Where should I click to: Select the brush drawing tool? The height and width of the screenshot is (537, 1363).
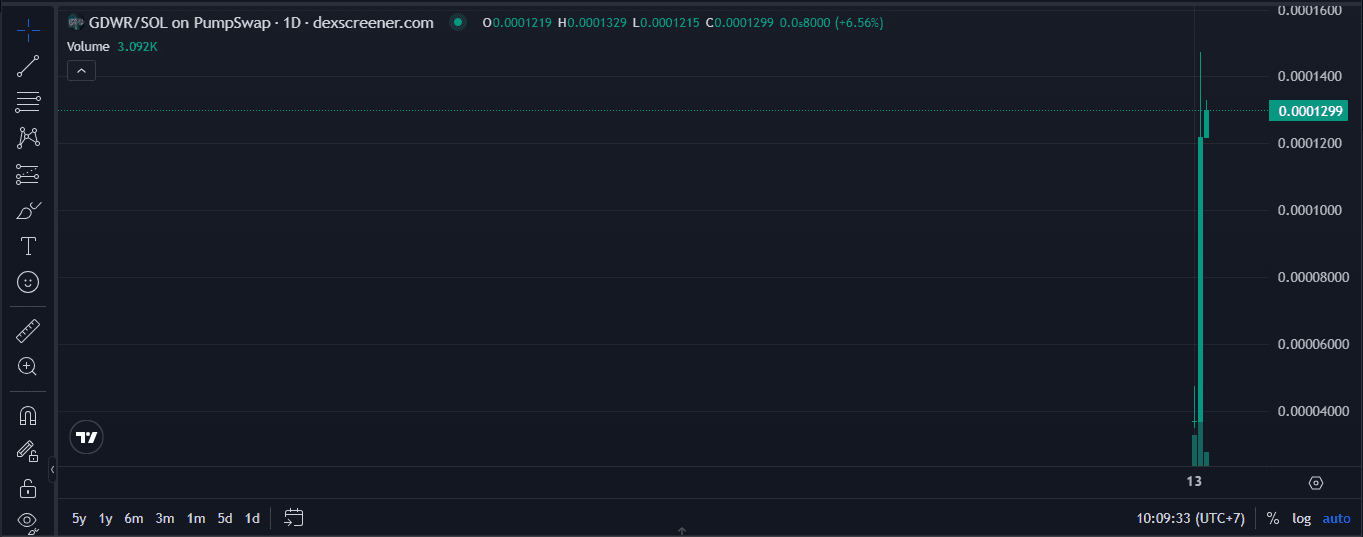coord(28,211)
